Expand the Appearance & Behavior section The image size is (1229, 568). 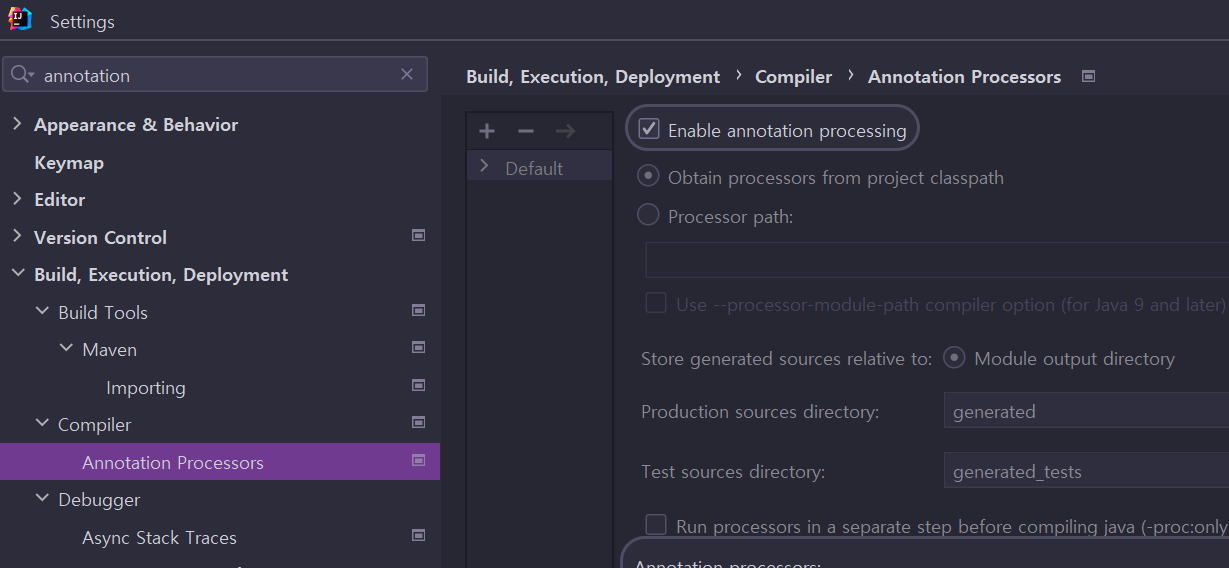click(x=17, y=124)
